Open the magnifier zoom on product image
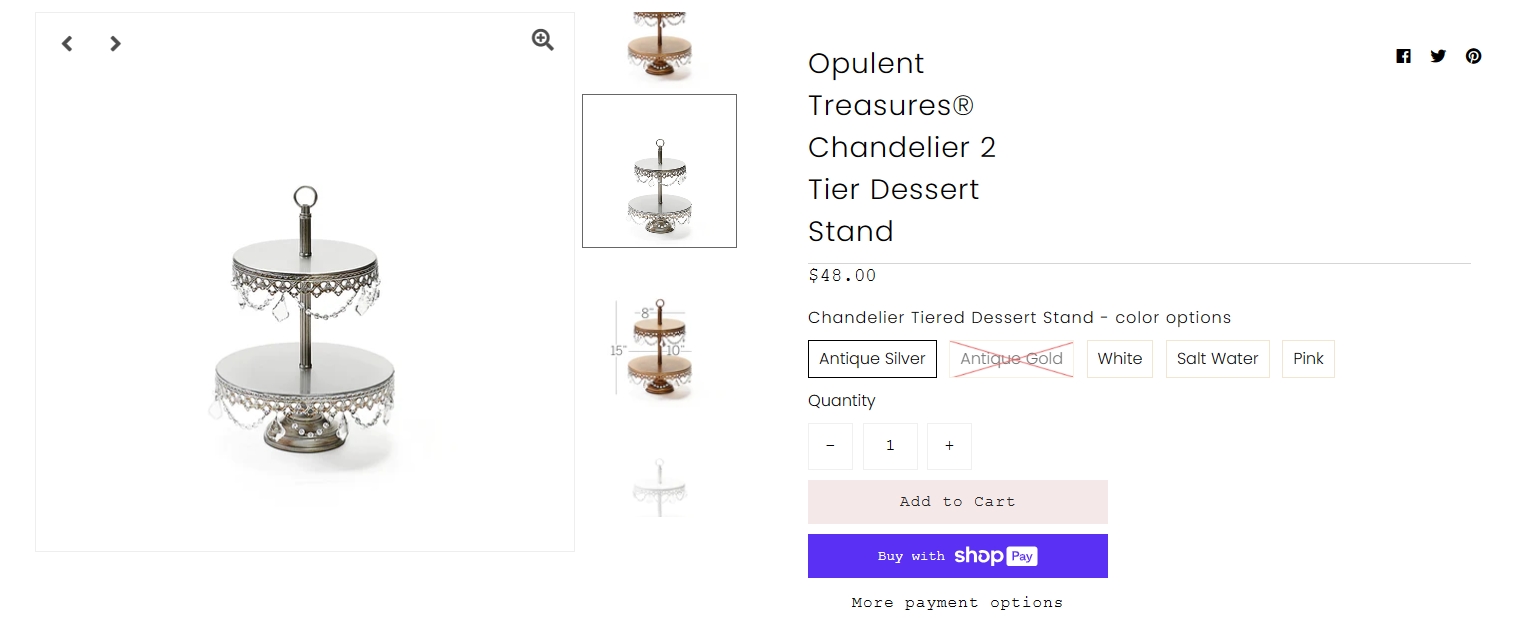Image resolution: width=1526 pixels, height=618 pixels. [542, 40]
